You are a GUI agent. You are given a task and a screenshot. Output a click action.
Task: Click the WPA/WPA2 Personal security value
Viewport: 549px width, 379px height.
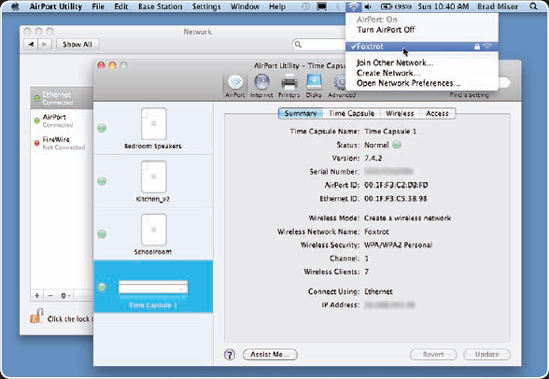tap(398, 245)
